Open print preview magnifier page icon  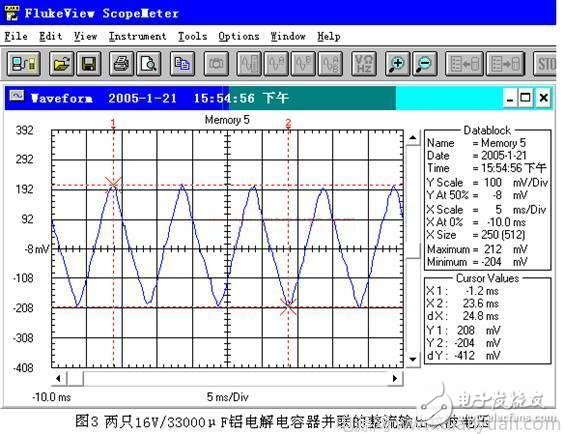point(149,64)
